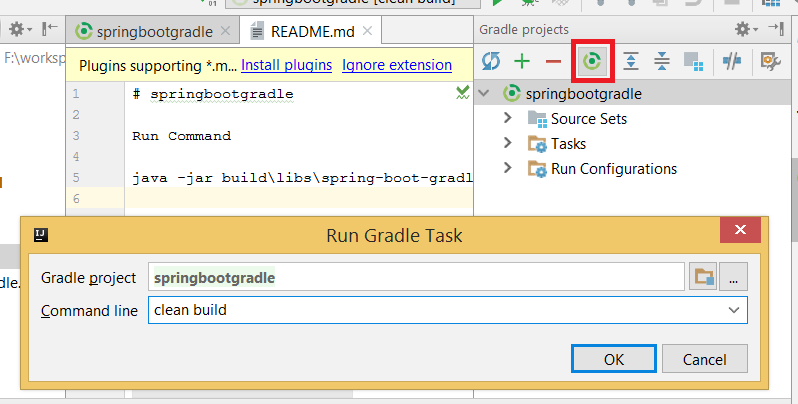Viewport: 798px width, 404px height.
Task: Refresh all Gradle projects
Action: [491, 62]
